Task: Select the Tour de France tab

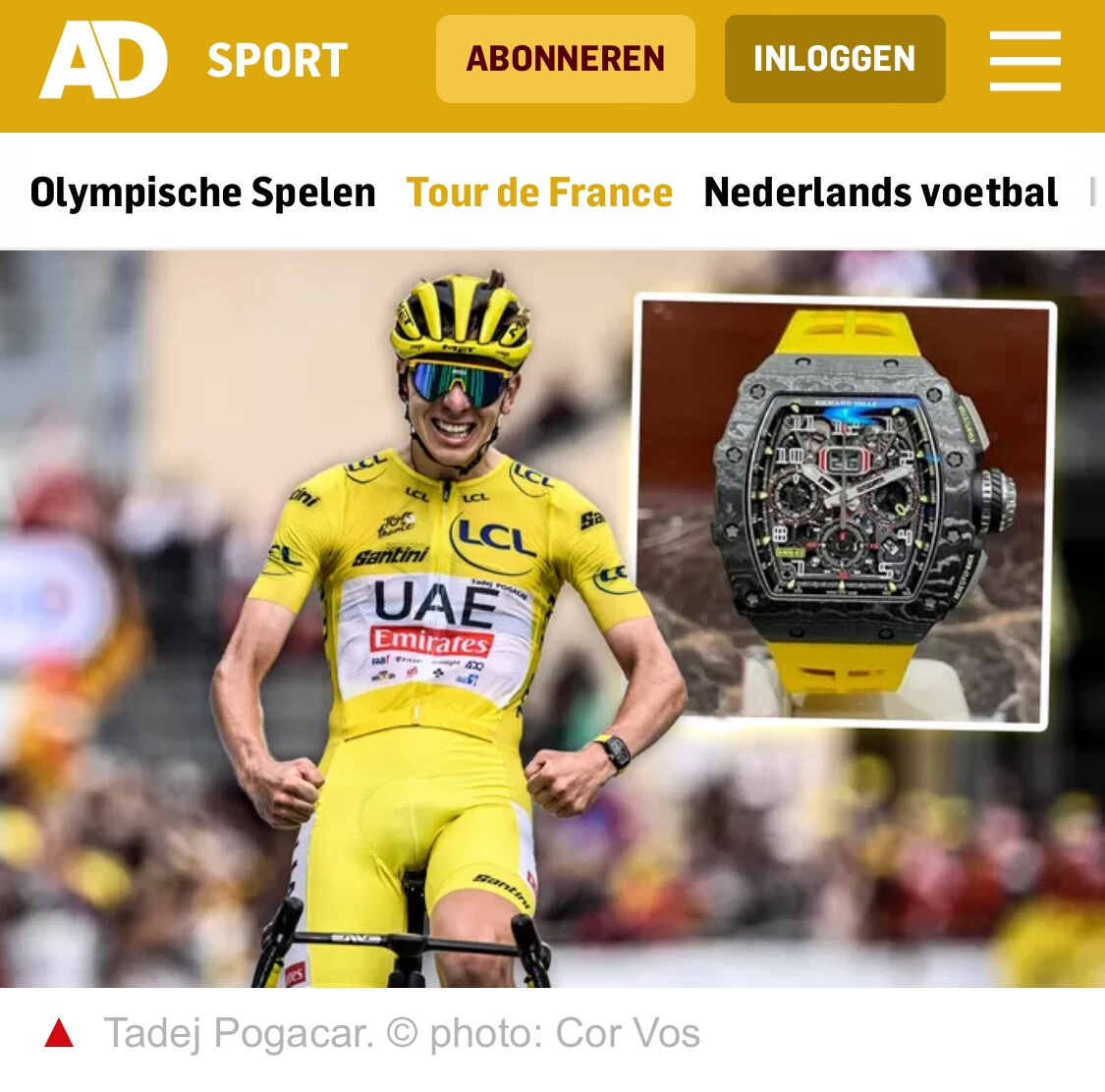Action: pyautogui.click(x=540, y=192)
